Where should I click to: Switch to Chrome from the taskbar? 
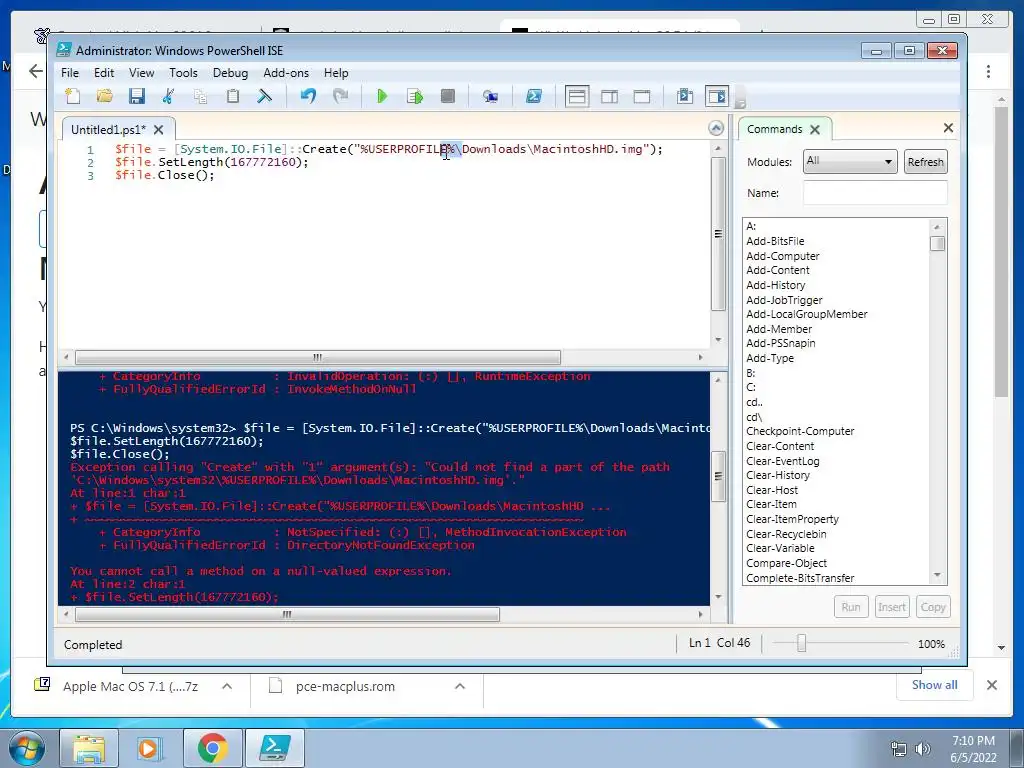(x=213, y=748)
